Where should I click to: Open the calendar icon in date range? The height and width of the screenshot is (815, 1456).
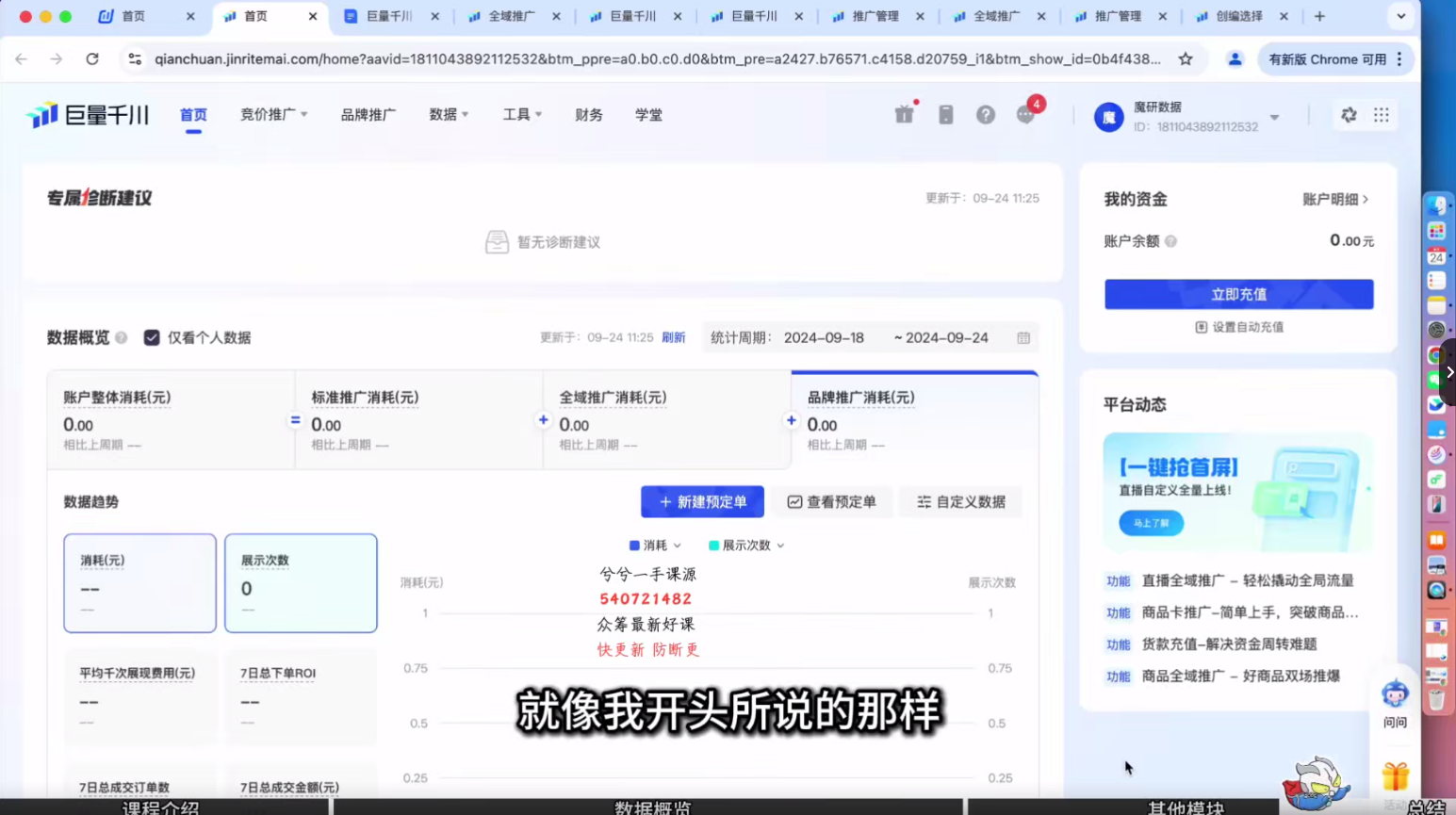click(1023, 338)
